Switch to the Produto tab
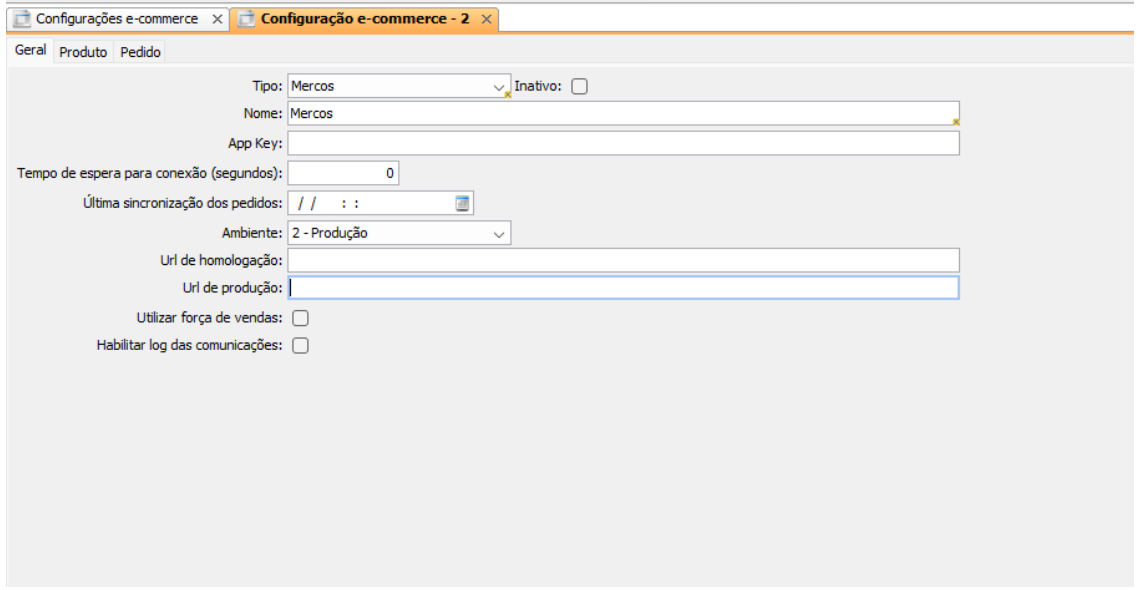Screen dimensions: 1137x590 click(x=83, y=52)
